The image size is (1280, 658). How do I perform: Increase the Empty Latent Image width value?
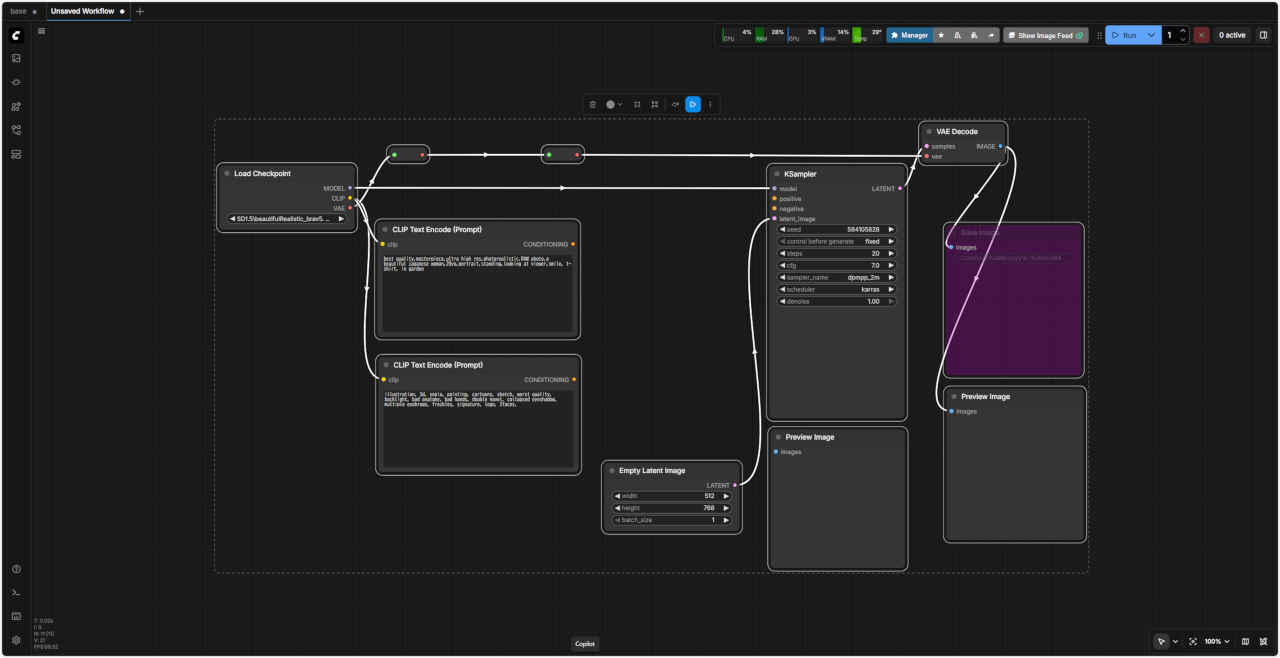pyautogui.click(x=727, y=496)
